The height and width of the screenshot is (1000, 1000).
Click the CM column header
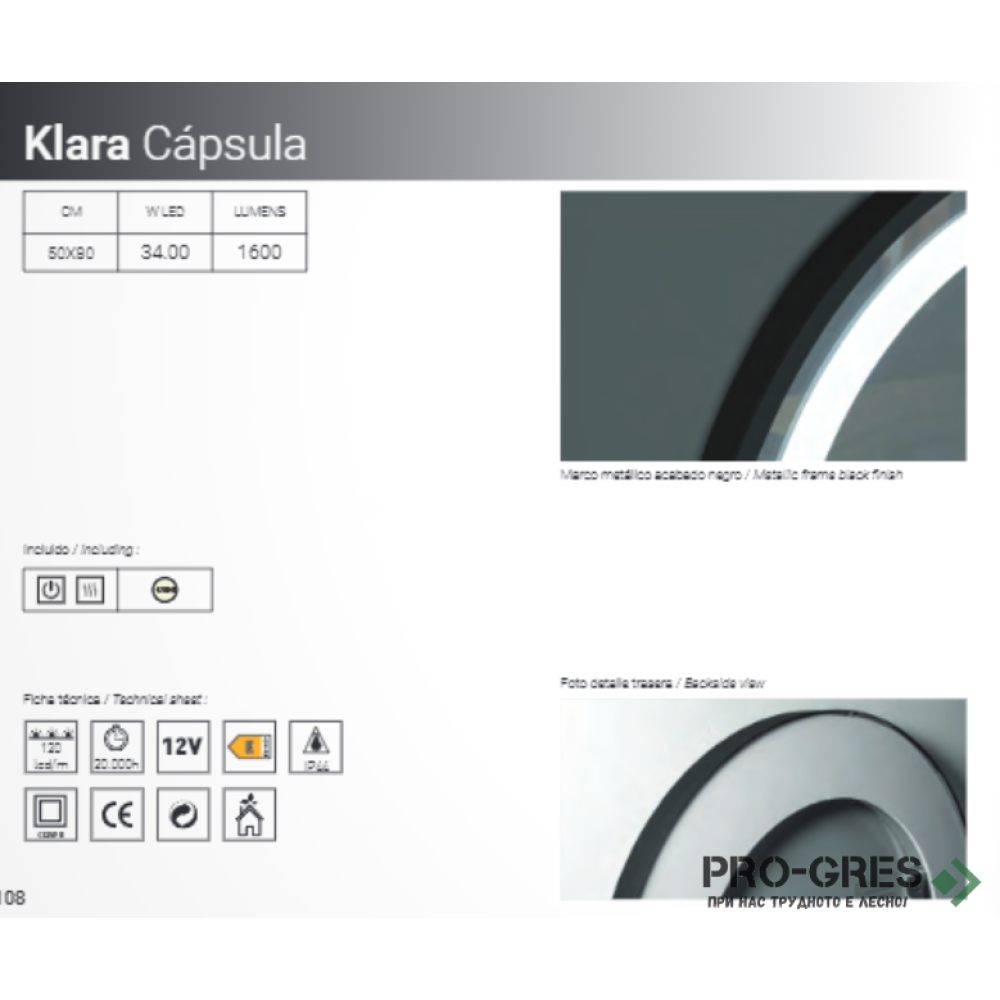(71, 212)
